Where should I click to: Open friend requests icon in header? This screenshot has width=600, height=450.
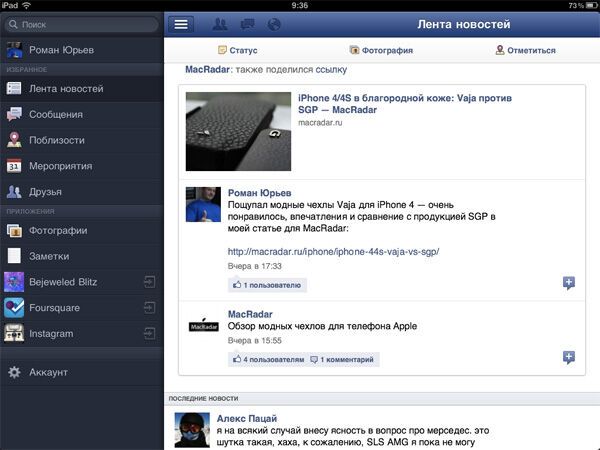pyautogui.click(x=220, y=24)
